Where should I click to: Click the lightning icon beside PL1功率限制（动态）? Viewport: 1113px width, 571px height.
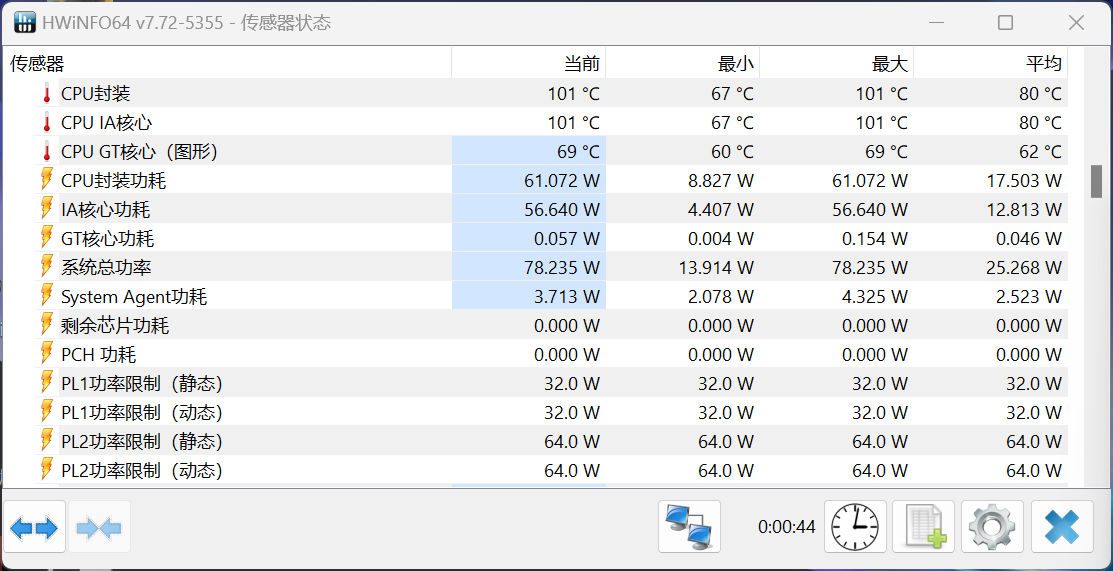(47, 412)
